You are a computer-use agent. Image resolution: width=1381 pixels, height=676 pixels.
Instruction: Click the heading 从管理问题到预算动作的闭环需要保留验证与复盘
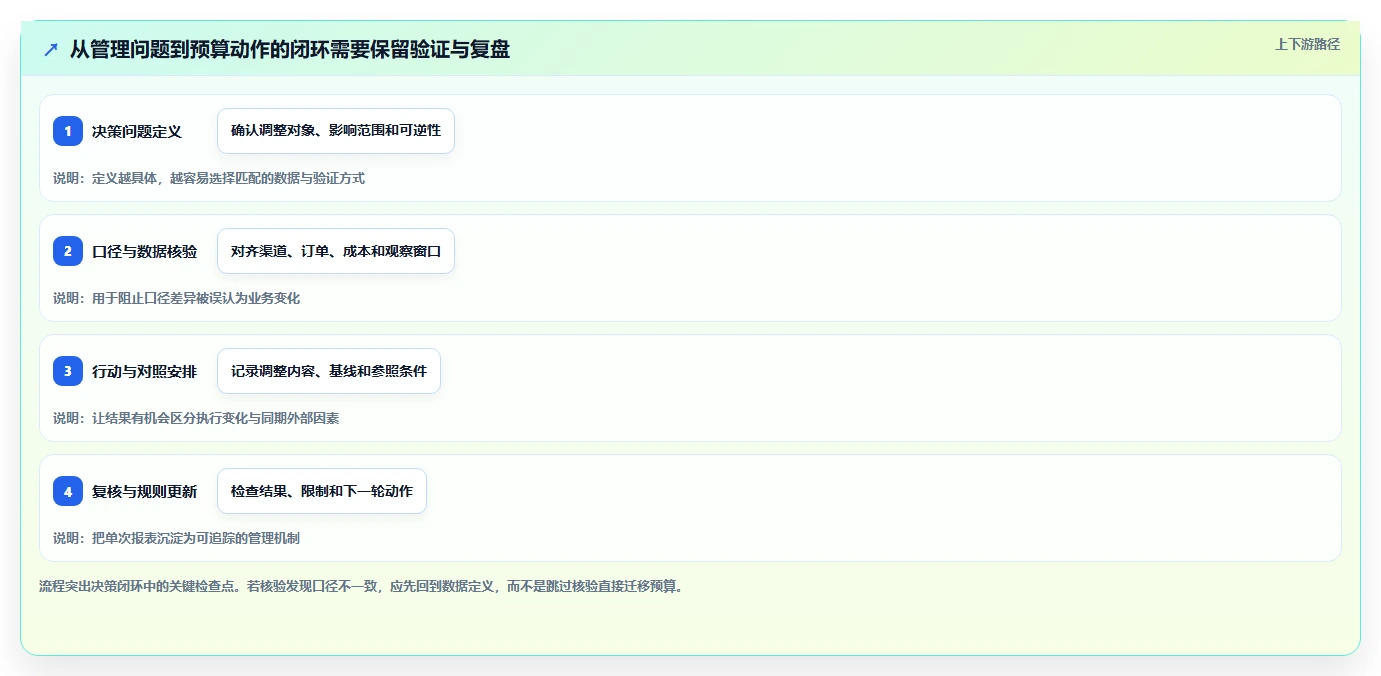(290, 49)
